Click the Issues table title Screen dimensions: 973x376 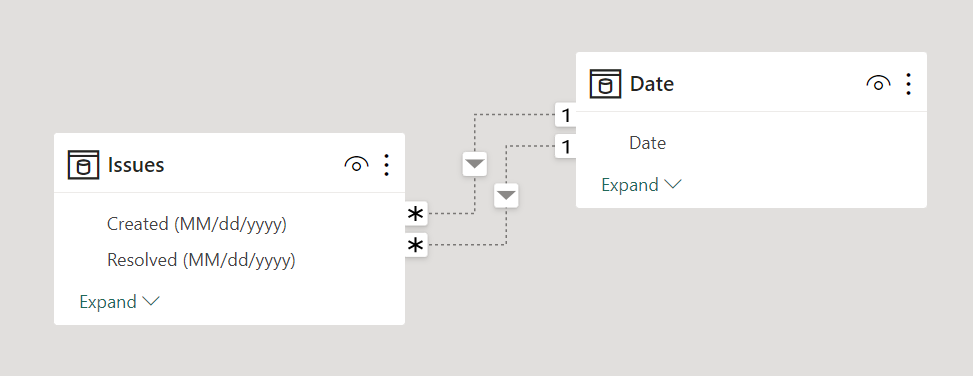click(136, 165)
